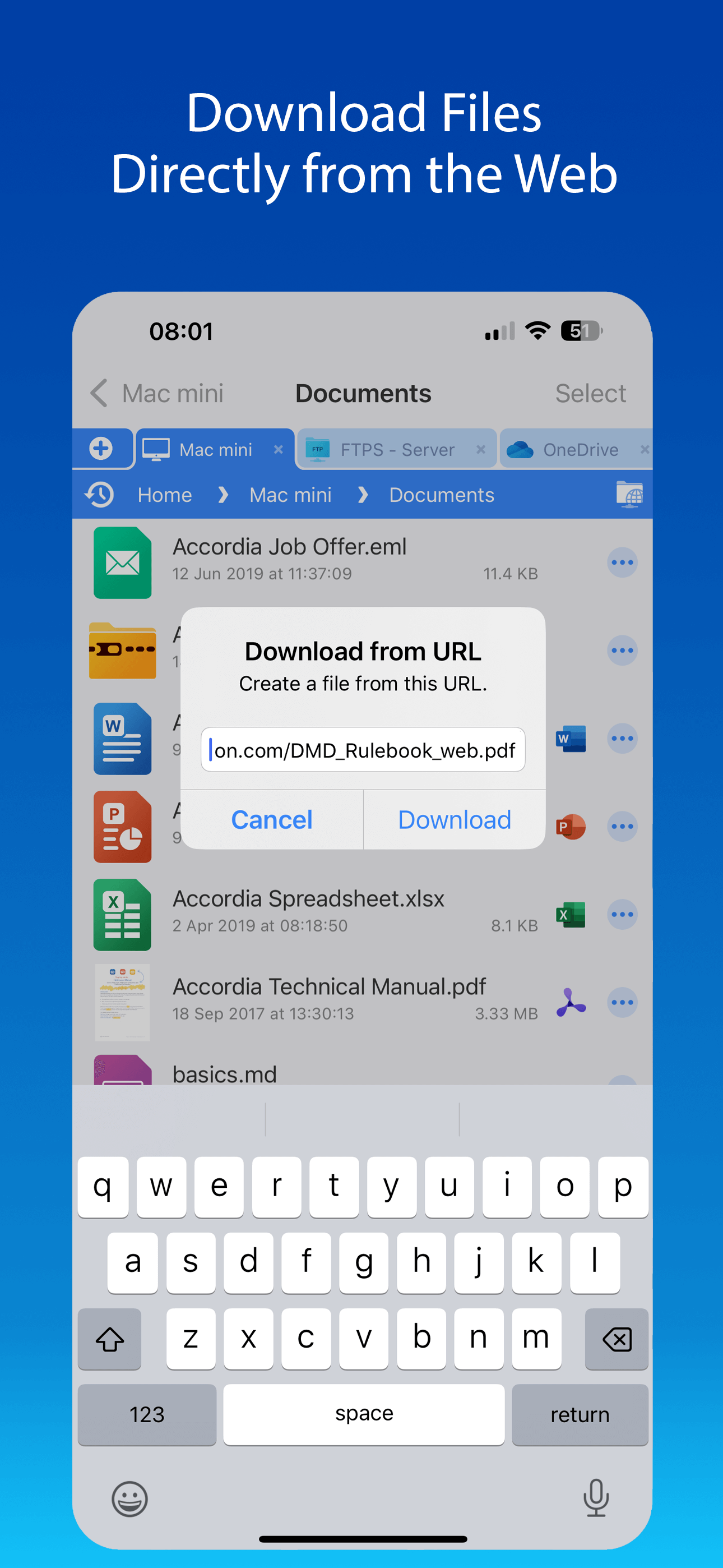The width and height of the screenshot is (723, 1568).
Task: Tap the 123 numbers key
Action: tap(147, 1414)
